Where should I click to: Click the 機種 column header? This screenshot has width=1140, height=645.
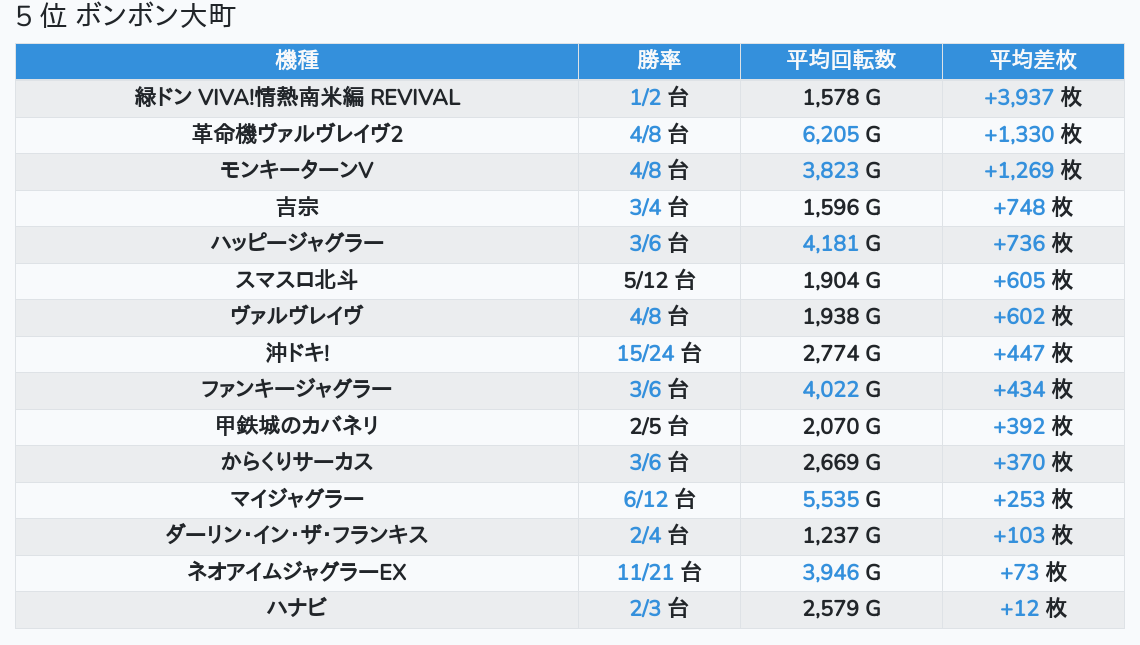coord(297,60)
